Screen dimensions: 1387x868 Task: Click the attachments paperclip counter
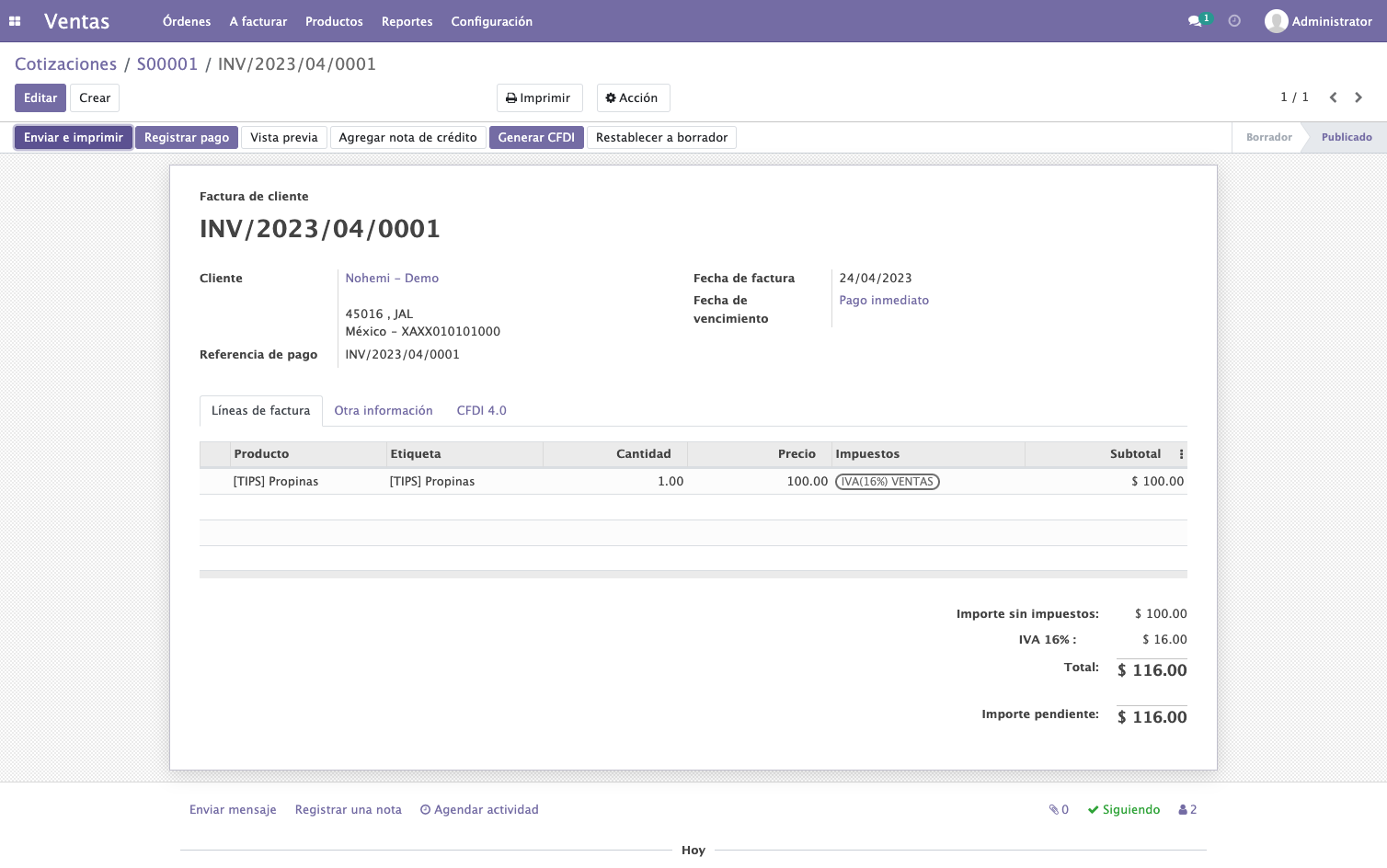coord(1059,810)
